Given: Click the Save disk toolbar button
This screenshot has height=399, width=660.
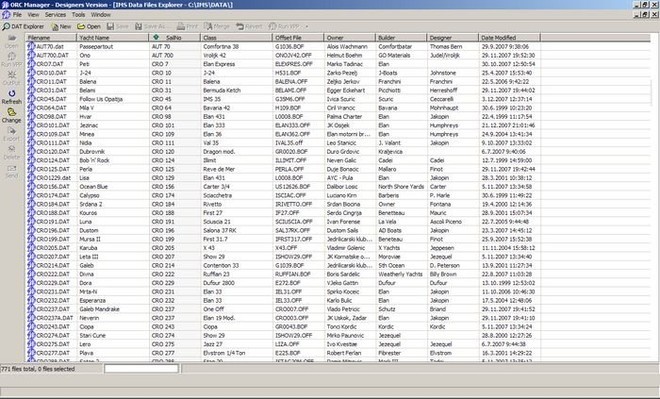Looking at the screenshot, I should pyautogui.click(x=117, y=27).
